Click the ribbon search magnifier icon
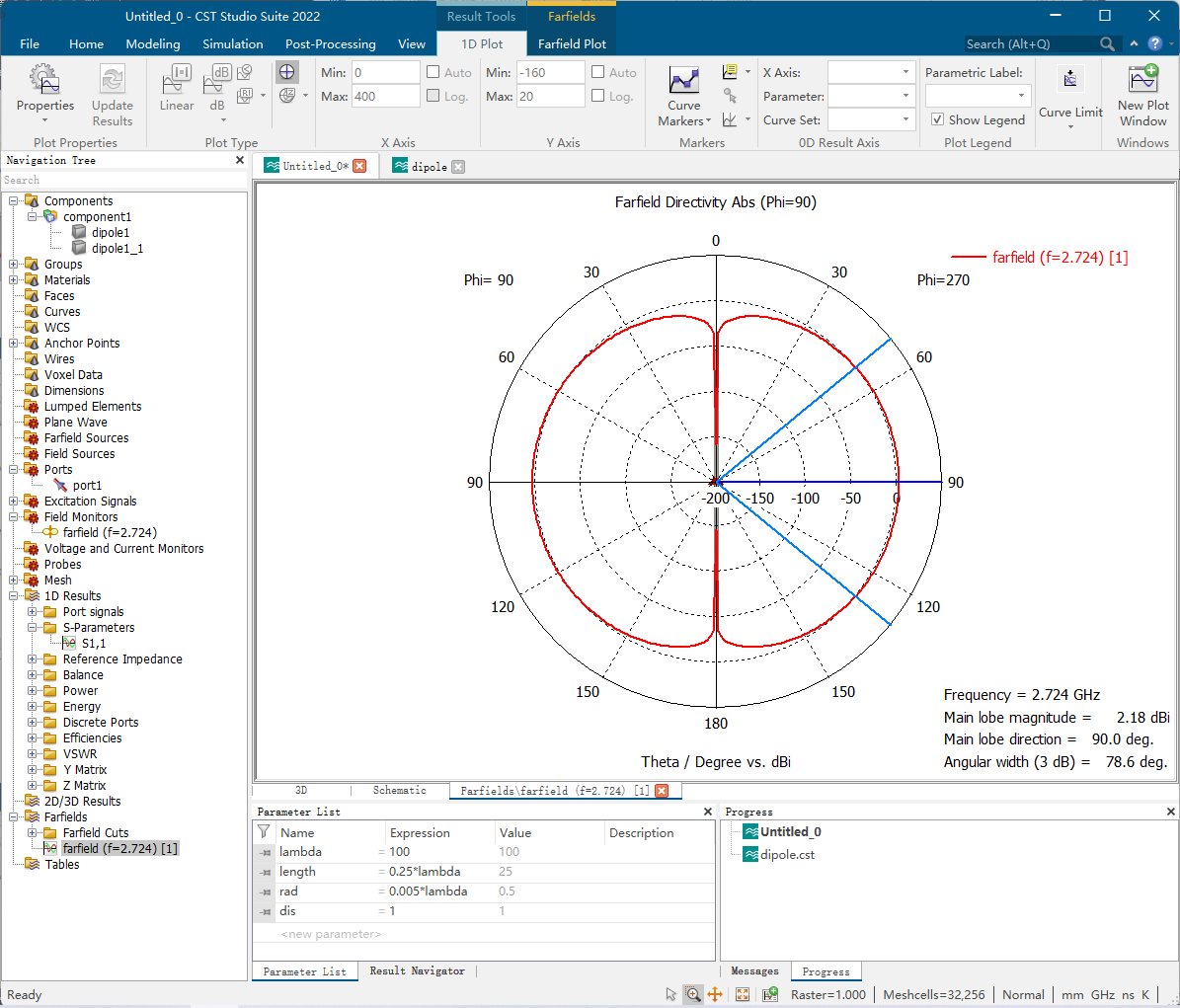 (1107, 44)
